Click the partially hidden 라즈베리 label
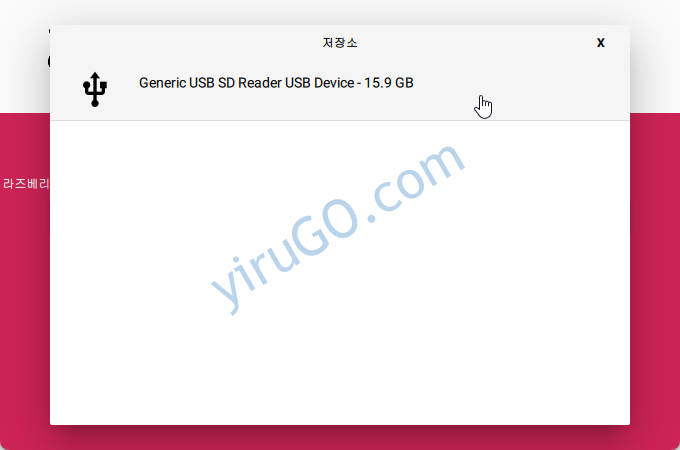 (25, 184)
